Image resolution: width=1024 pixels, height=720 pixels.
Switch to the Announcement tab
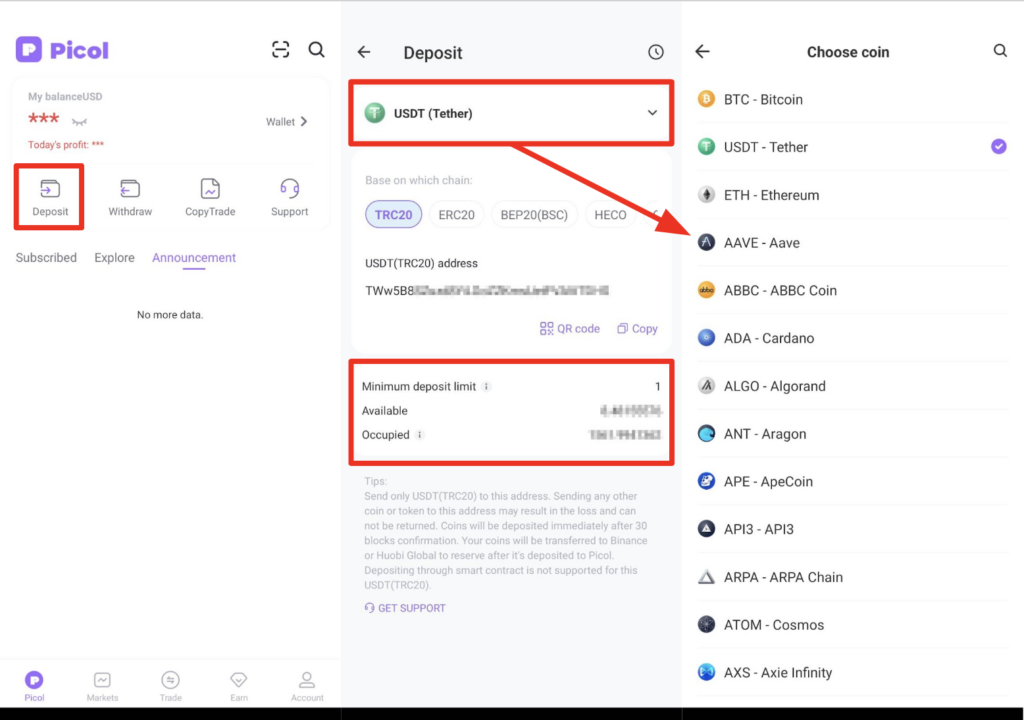194,257
